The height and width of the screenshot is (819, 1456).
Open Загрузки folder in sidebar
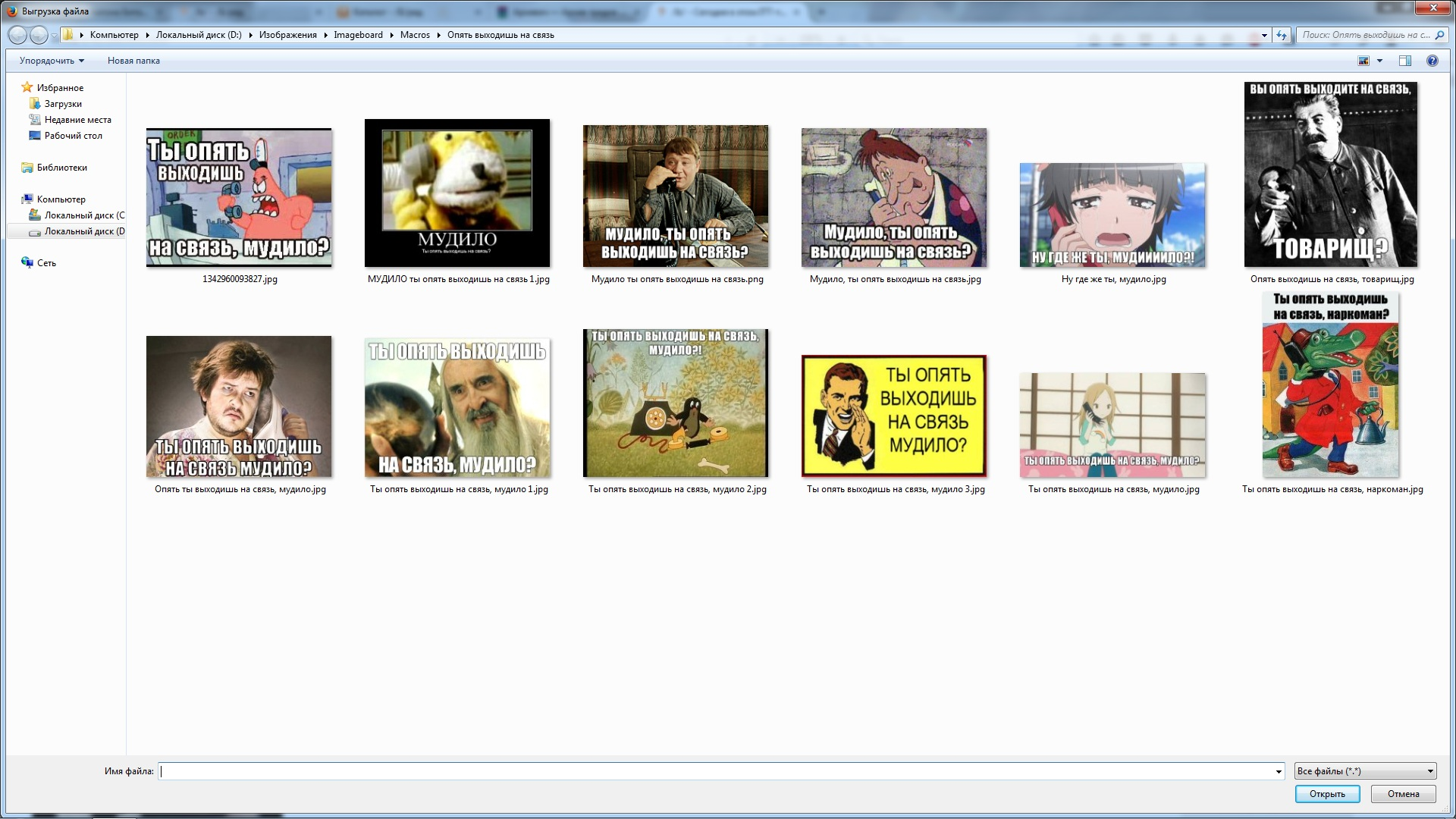pos(63,104)
